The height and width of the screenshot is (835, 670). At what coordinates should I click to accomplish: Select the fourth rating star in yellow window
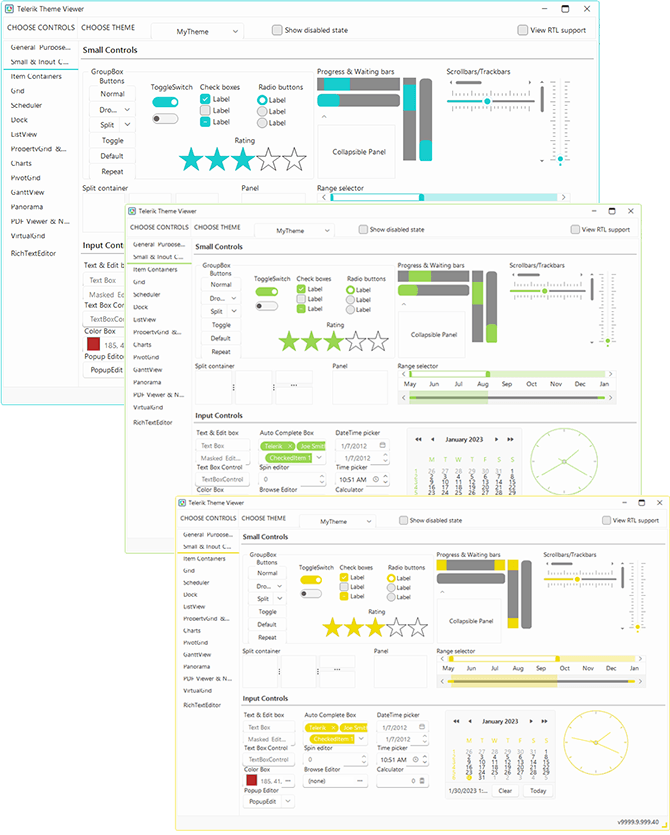[x=396, y=627]
